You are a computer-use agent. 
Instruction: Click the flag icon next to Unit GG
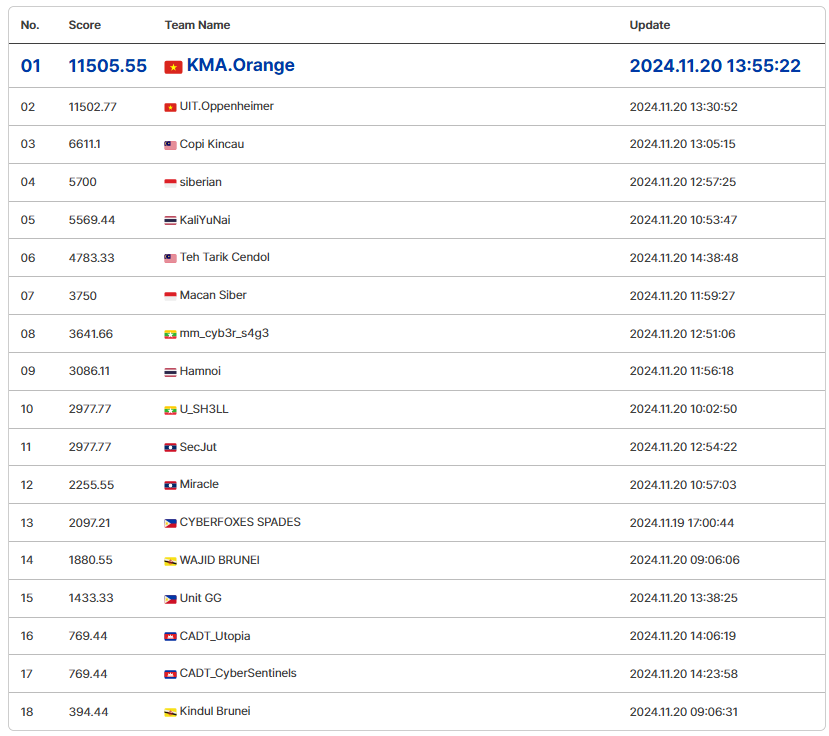click(170, 600)
